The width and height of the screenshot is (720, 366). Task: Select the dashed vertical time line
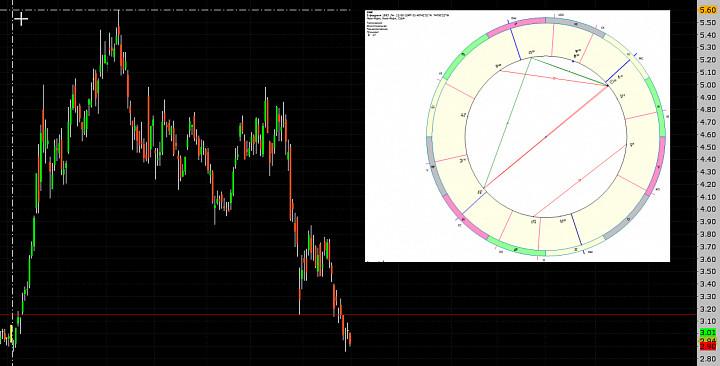[12, 183]
